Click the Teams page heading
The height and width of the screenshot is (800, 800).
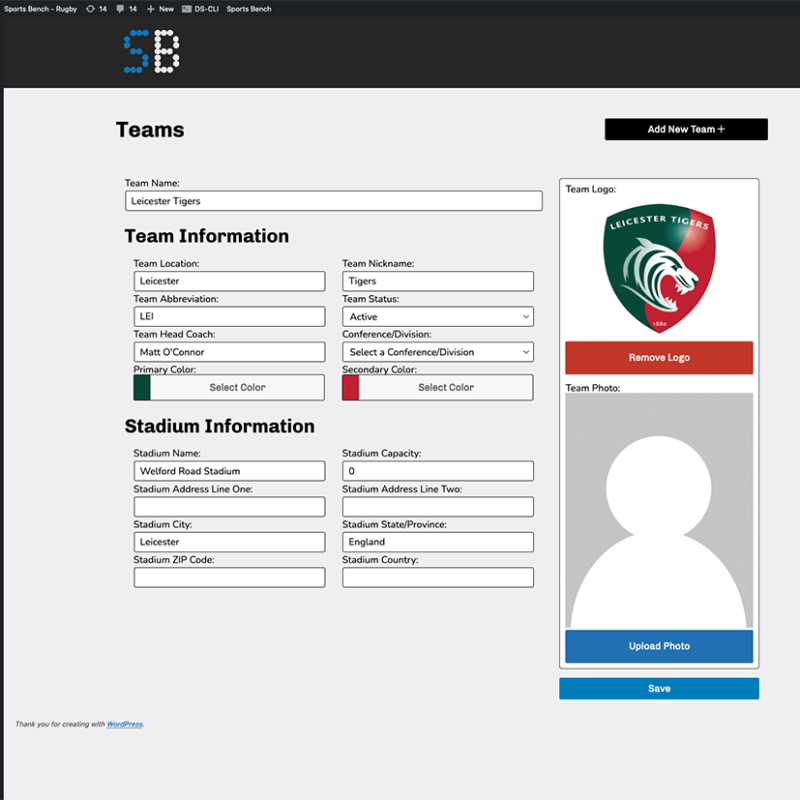[150, 130]
